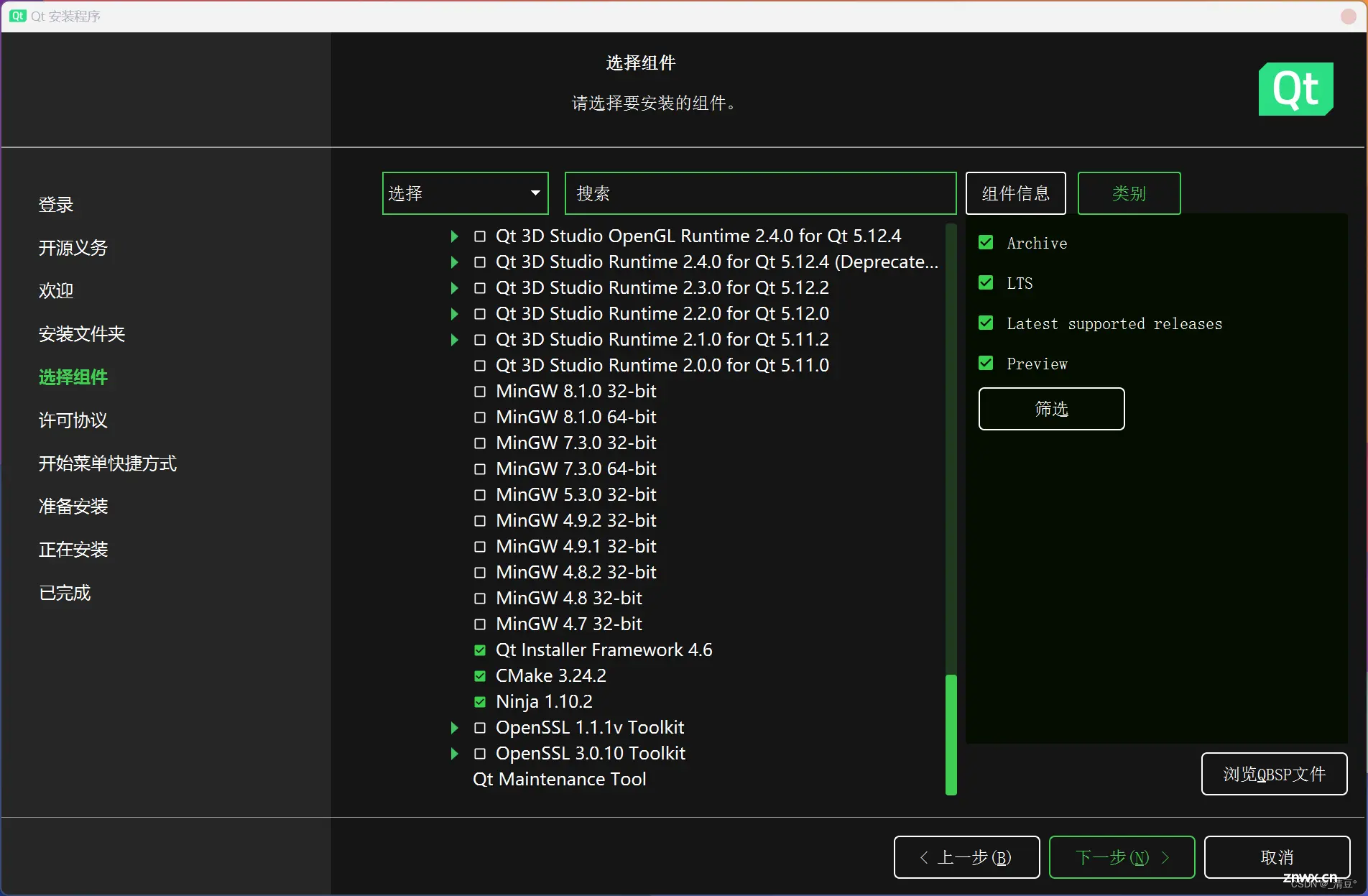
Task: Uncheck Qt Installer Framework 4.6 checkbox
Action: [480, 650]
